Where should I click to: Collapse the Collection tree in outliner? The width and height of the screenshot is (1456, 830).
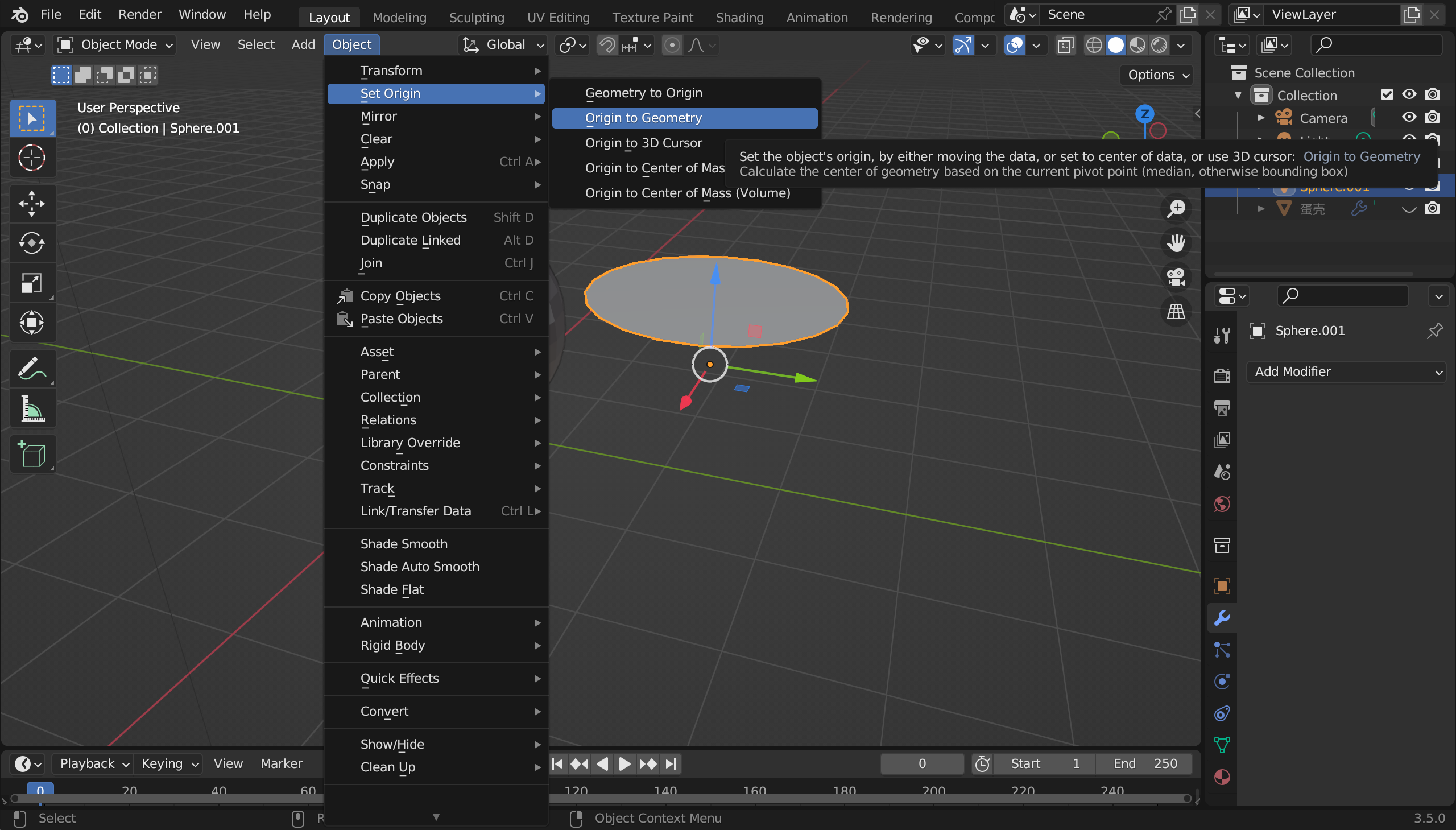pyautogui.click(x=1238, y=95)
